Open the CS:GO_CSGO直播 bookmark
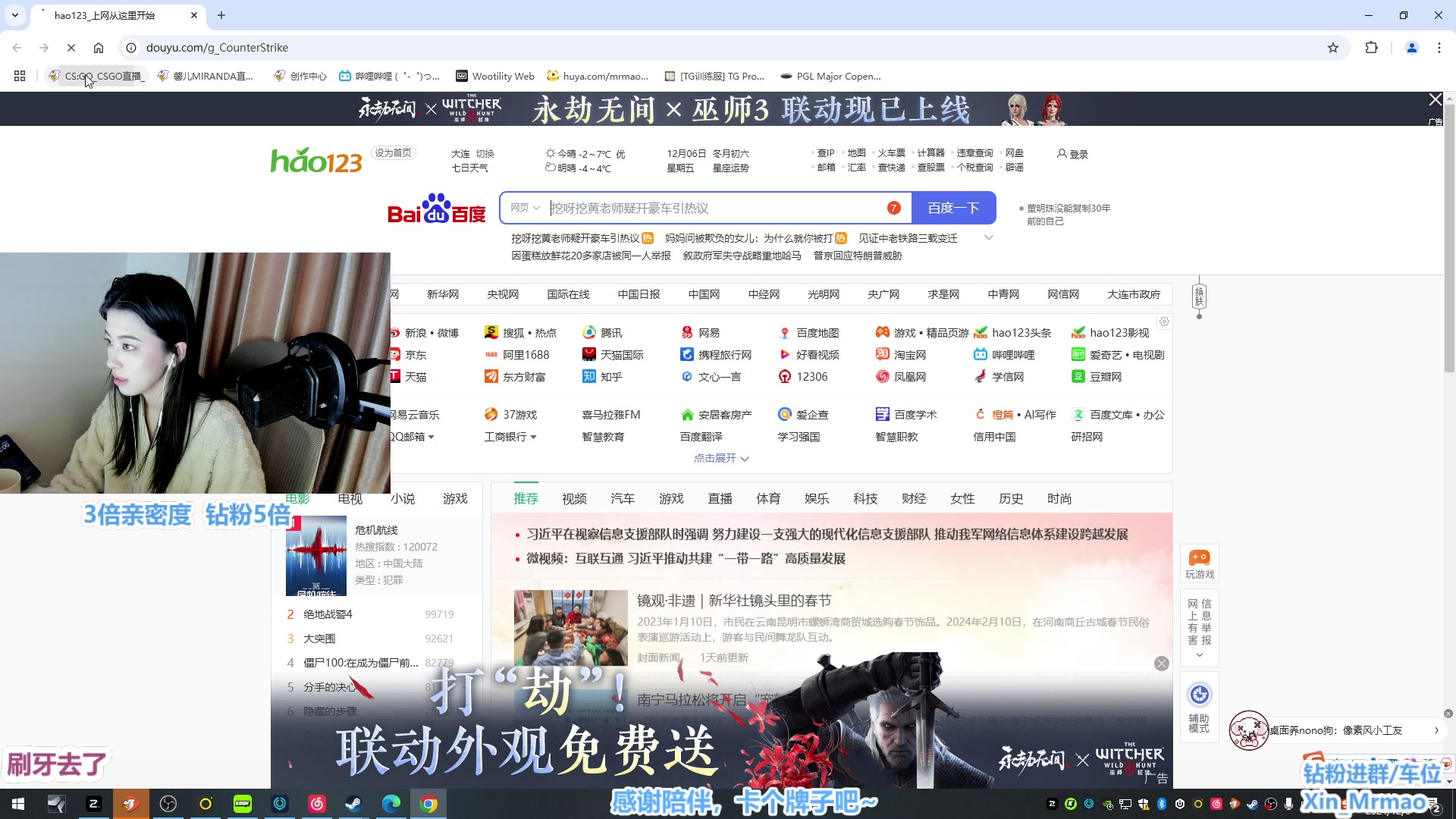This screenshot has width=1456, height=819. pos(96,76)
